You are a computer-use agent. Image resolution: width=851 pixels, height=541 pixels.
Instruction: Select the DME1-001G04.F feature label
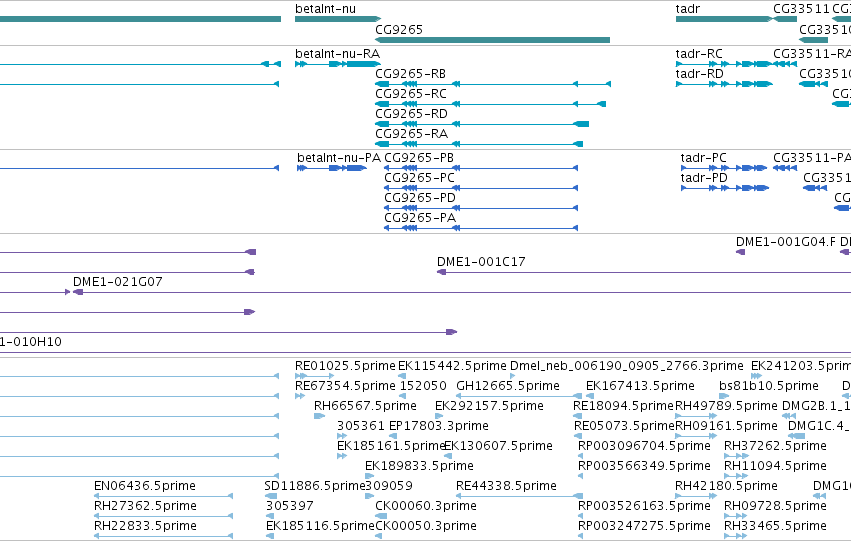(x=786, y=242)
